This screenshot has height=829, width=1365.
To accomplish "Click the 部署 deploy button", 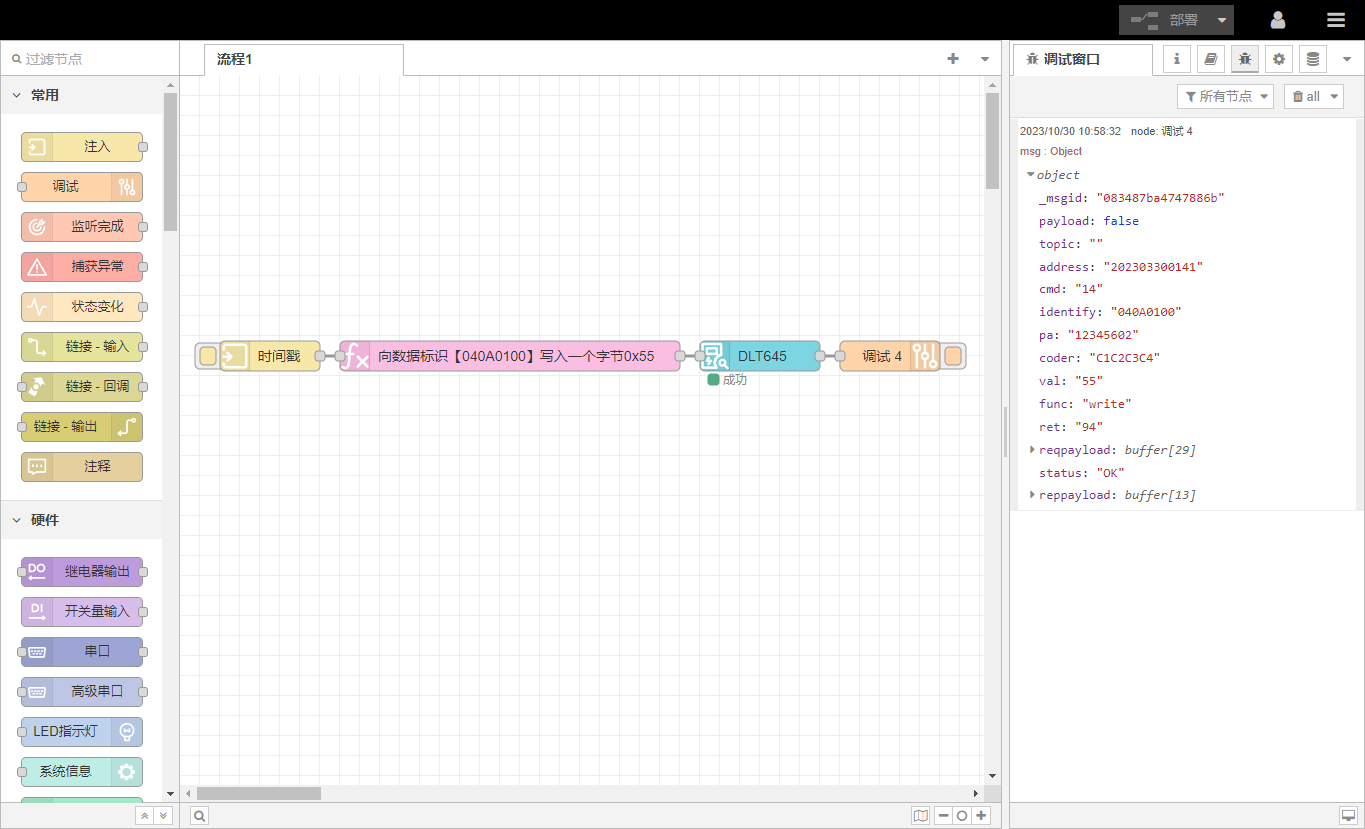I will point(1166,20).
